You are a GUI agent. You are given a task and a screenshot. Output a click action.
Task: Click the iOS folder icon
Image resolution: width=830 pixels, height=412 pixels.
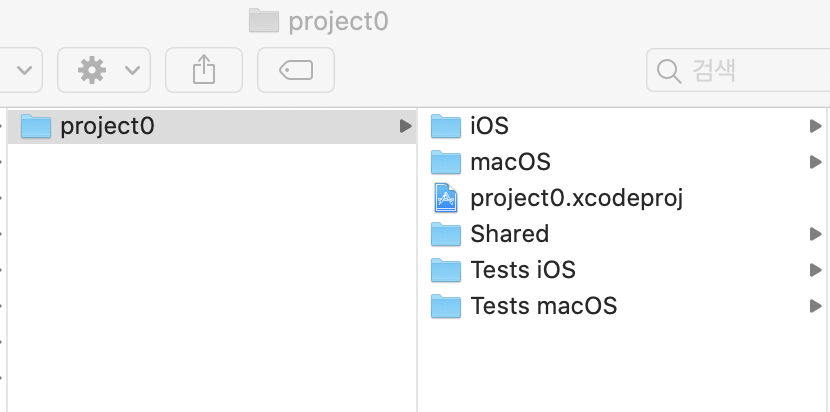(445, 126)
